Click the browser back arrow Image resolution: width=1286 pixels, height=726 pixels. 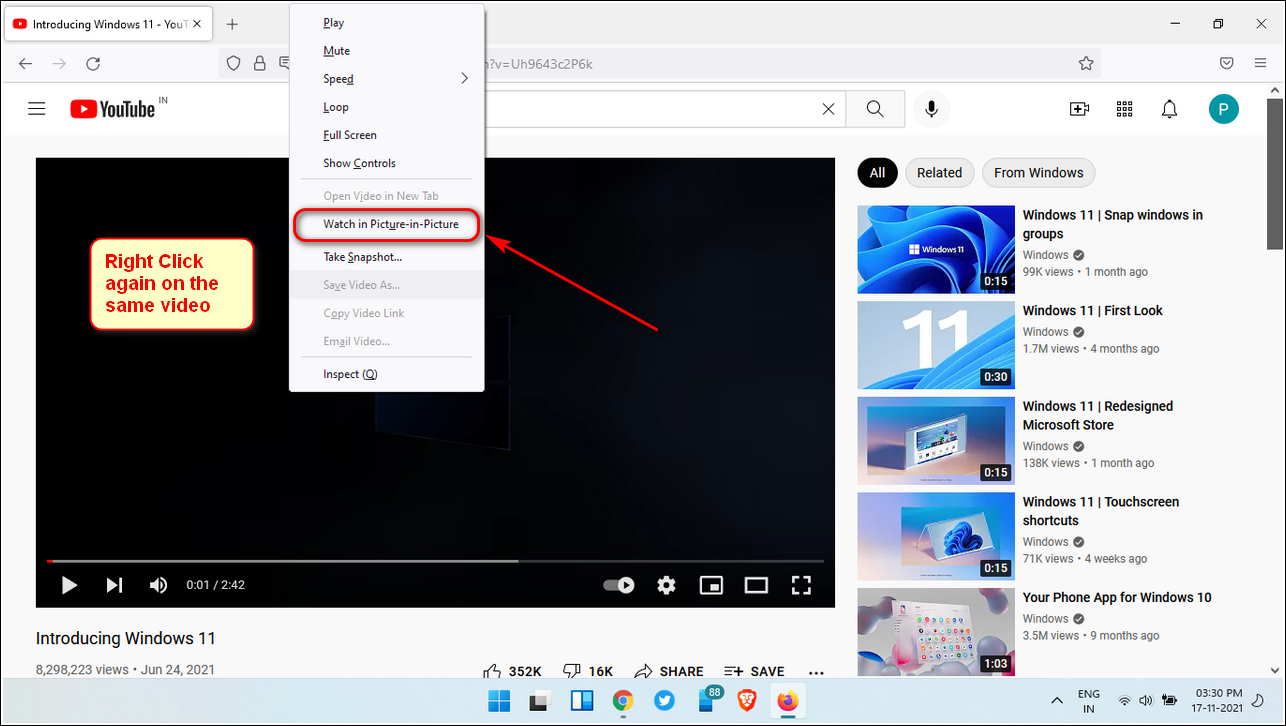[25, 63]
